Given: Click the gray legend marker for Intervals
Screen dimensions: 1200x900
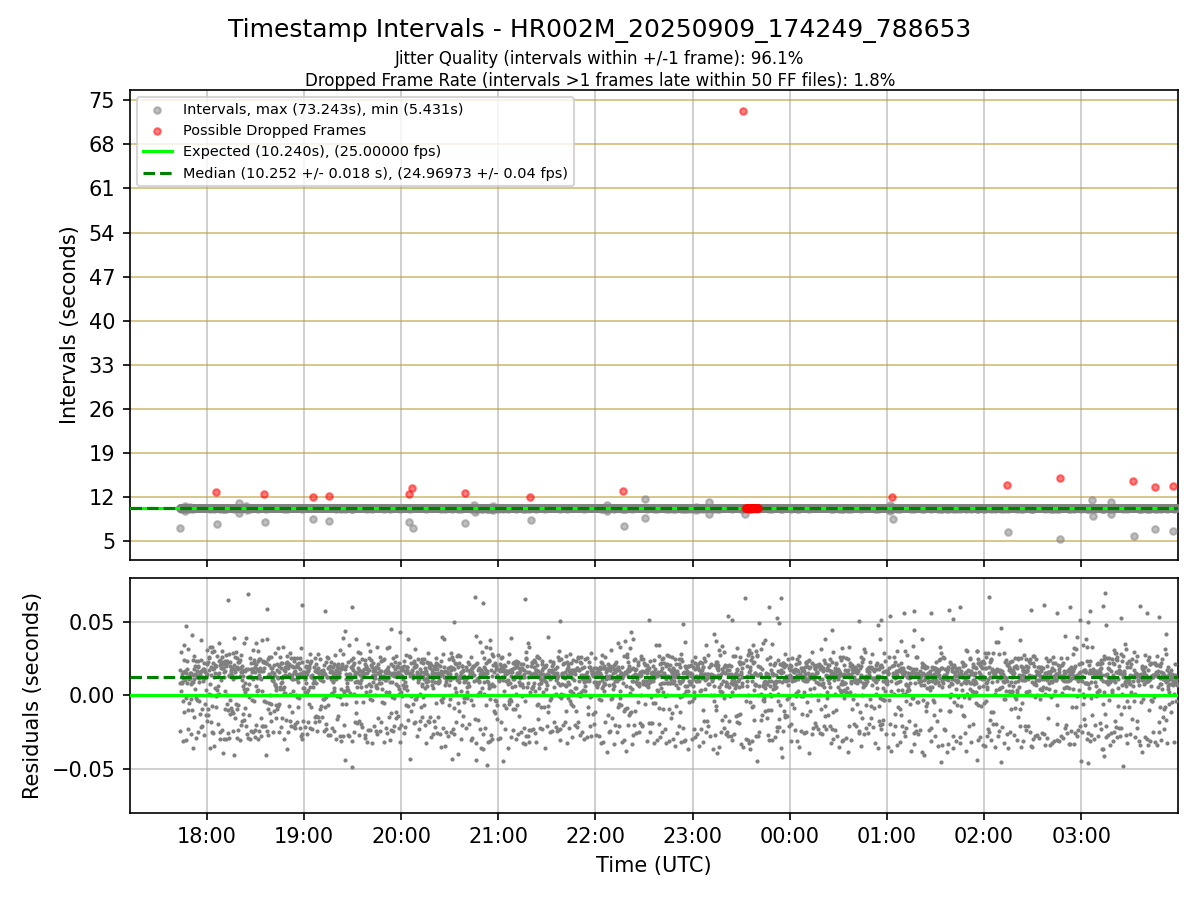Looking at the screenshot, I should click(x=157, y=109).
